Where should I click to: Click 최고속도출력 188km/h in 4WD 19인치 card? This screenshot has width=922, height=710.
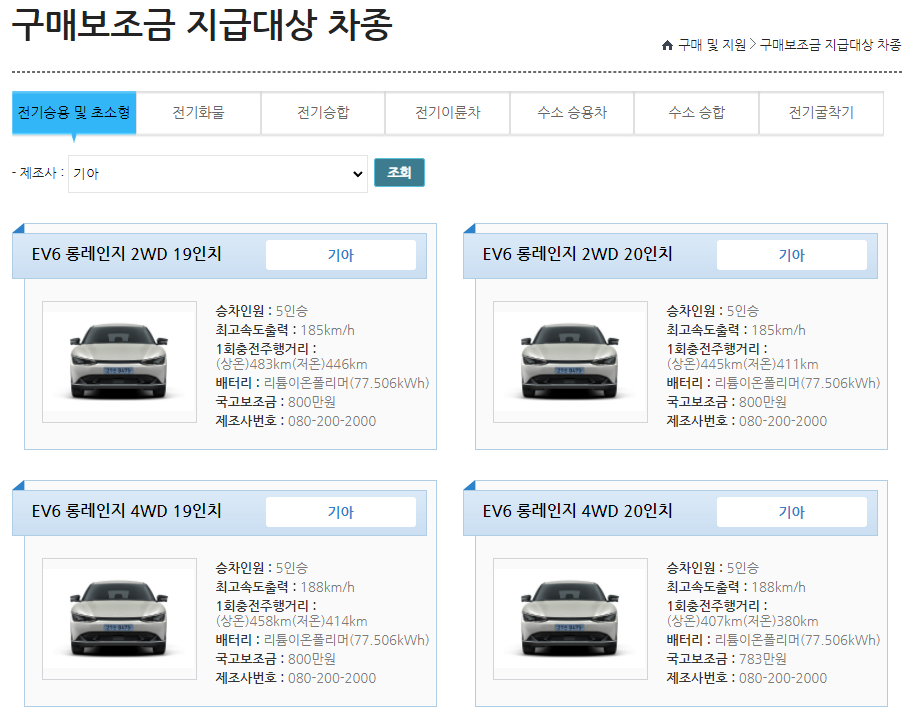(x=285, y=587)
